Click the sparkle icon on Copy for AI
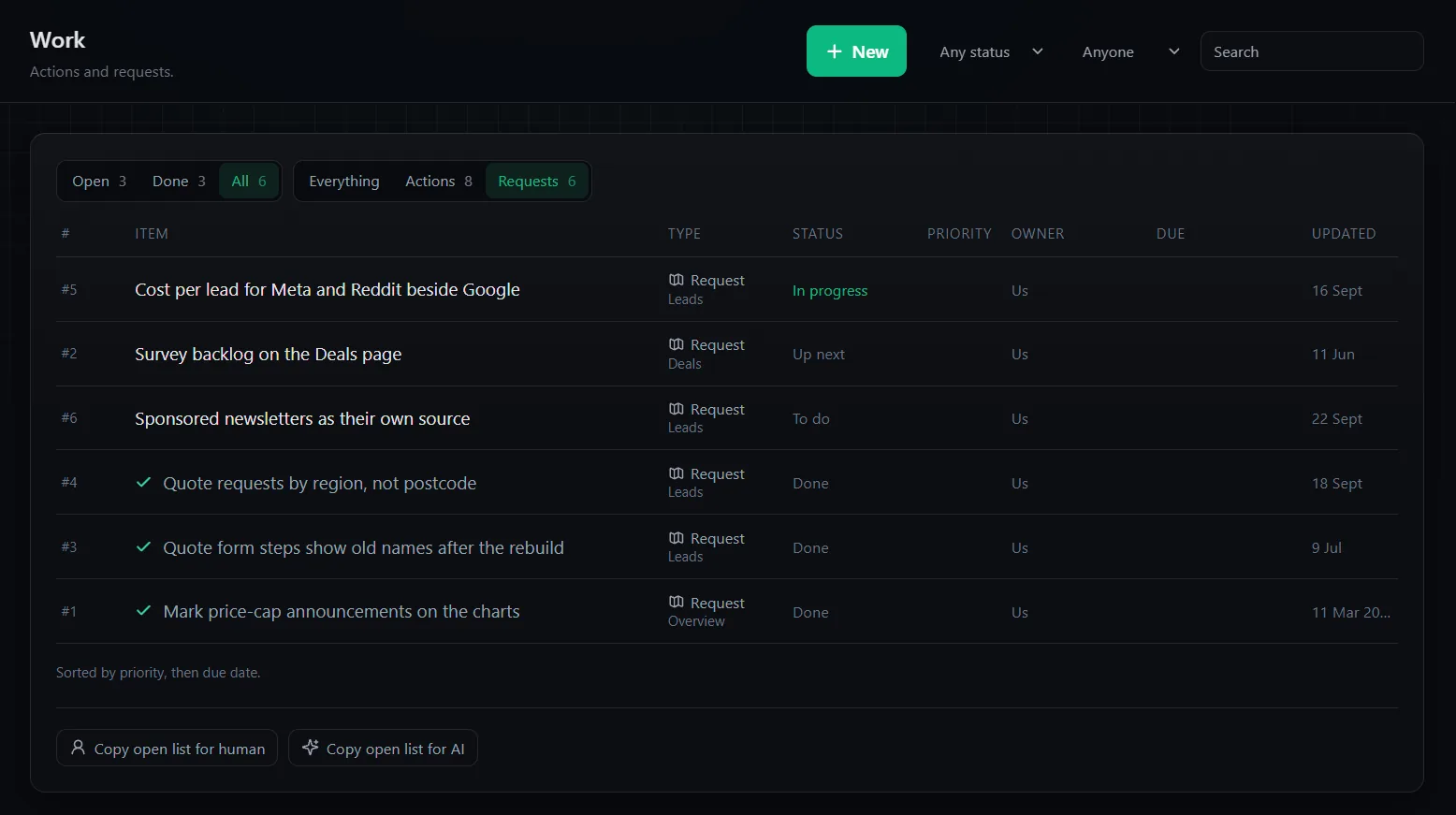The image size is (1456, 815). point(311,748)
